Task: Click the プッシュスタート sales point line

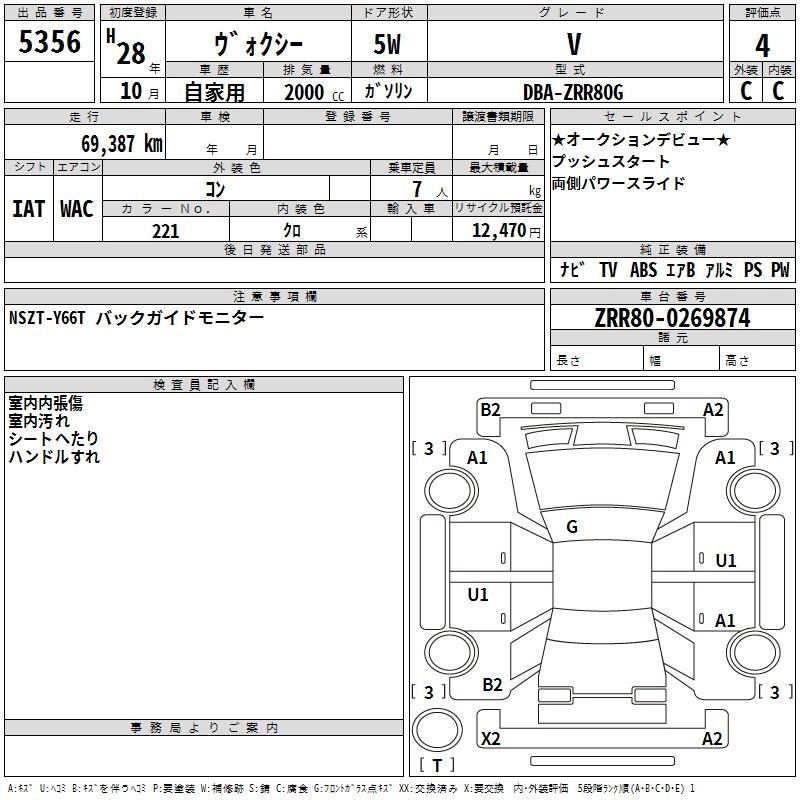Action: 610,161
